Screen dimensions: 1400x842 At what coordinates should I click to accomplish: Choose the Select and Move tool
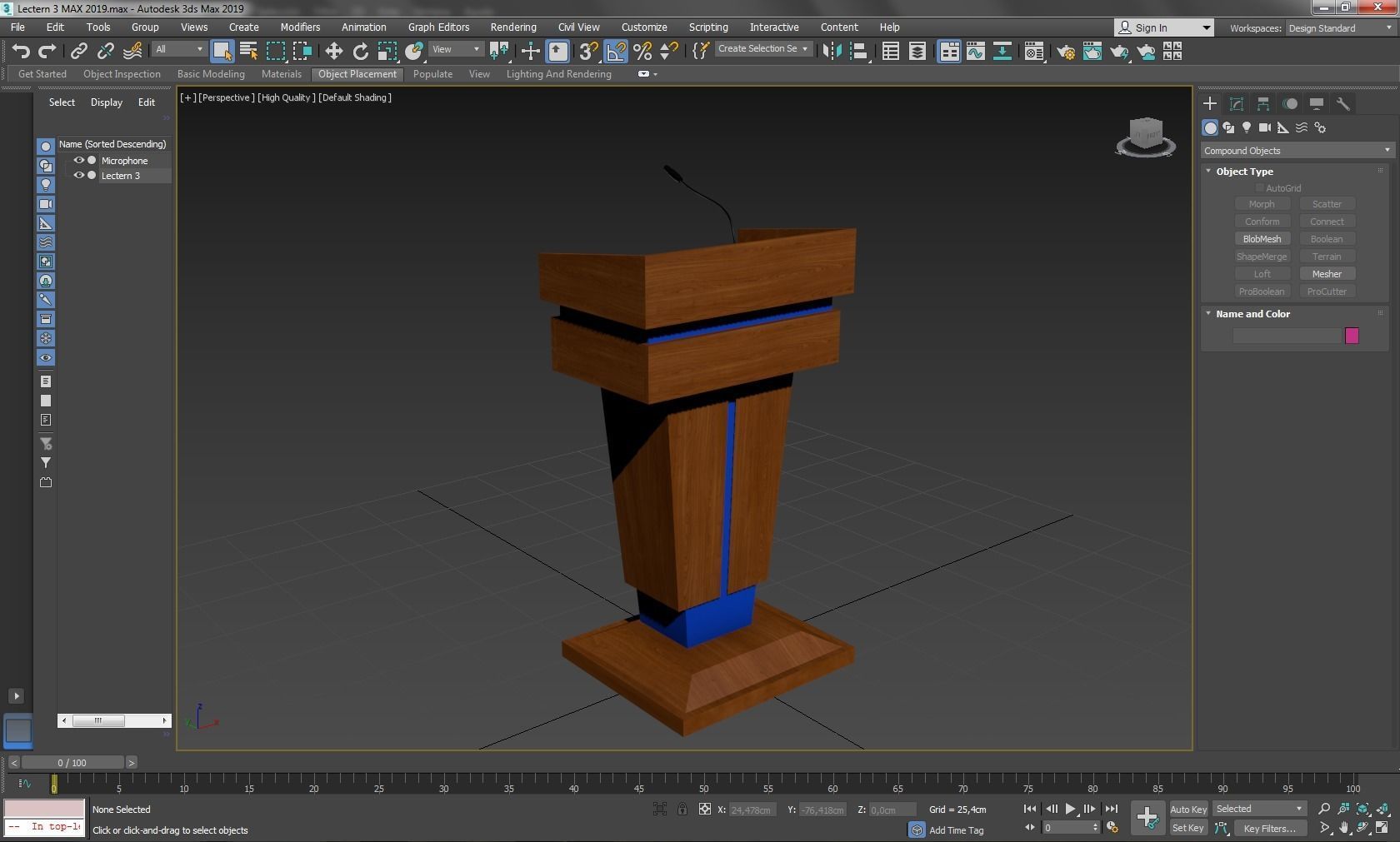(333, 52)
